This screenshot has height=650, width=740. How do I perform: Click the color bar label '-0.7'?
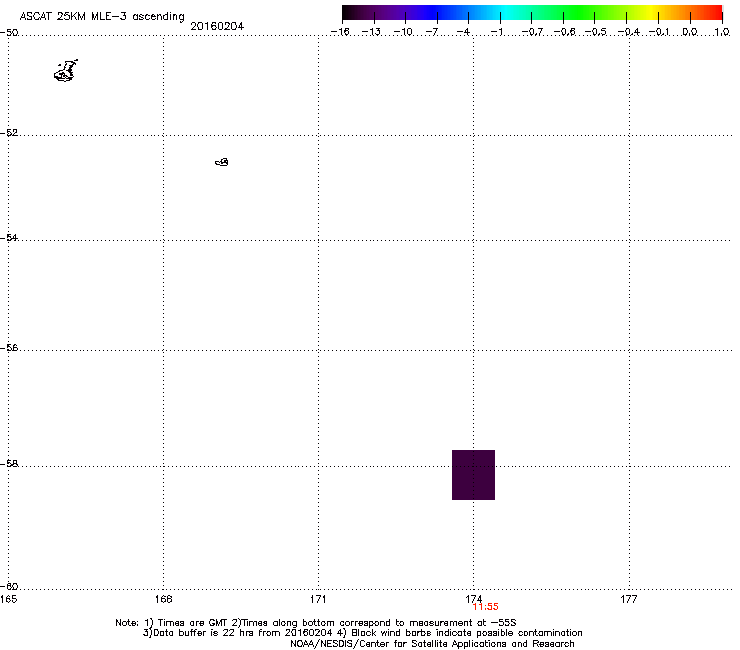(x=532, y=32)
